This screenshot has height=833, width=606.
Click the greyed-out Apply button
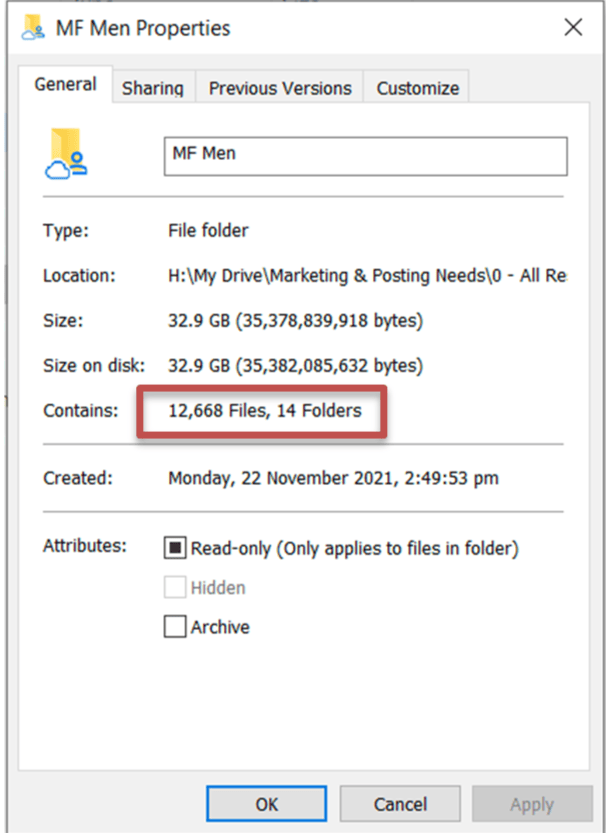pos(532,804)
